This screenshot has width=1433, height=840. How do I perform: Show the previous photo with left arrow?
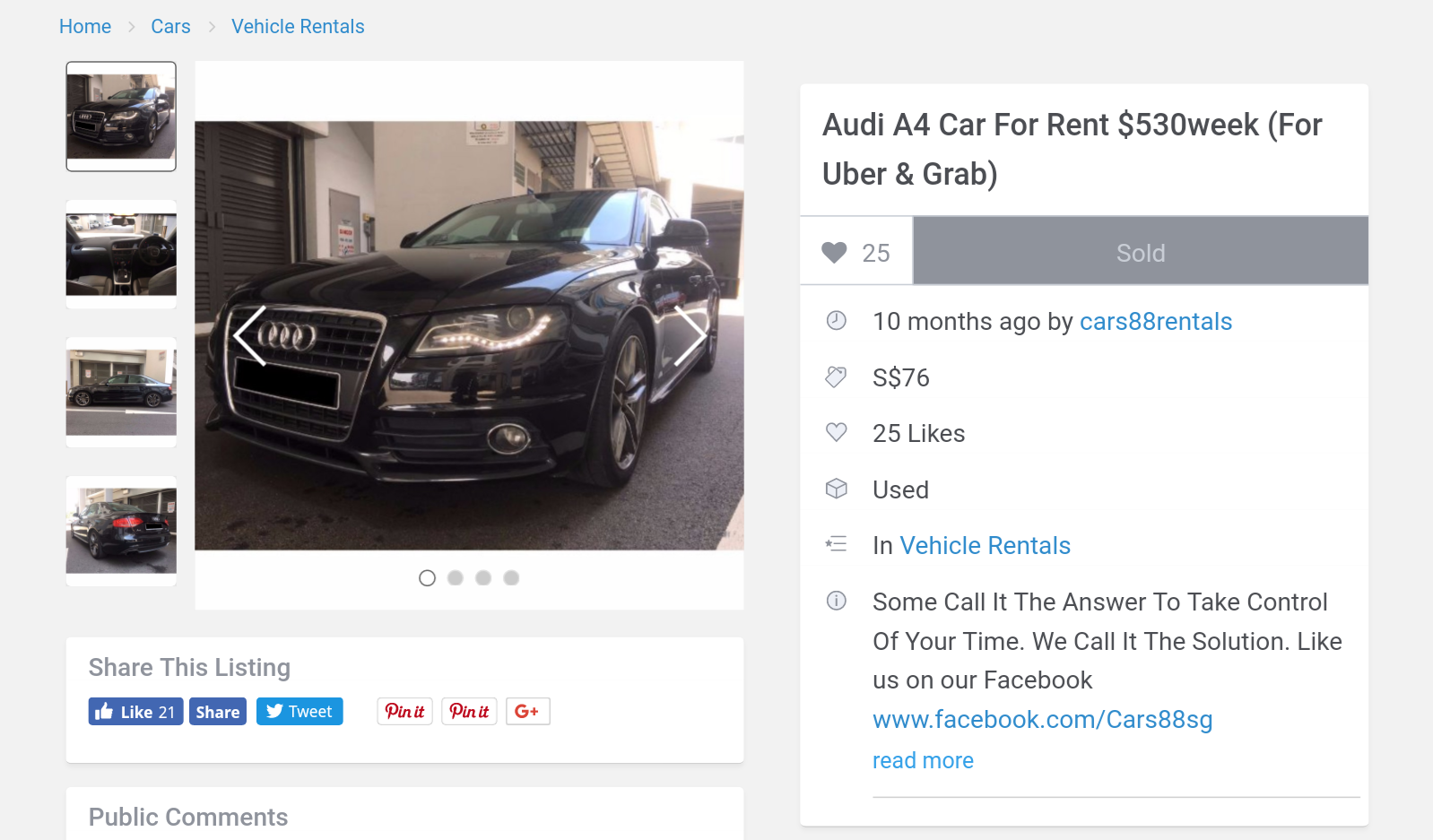[x=250, y=336]
